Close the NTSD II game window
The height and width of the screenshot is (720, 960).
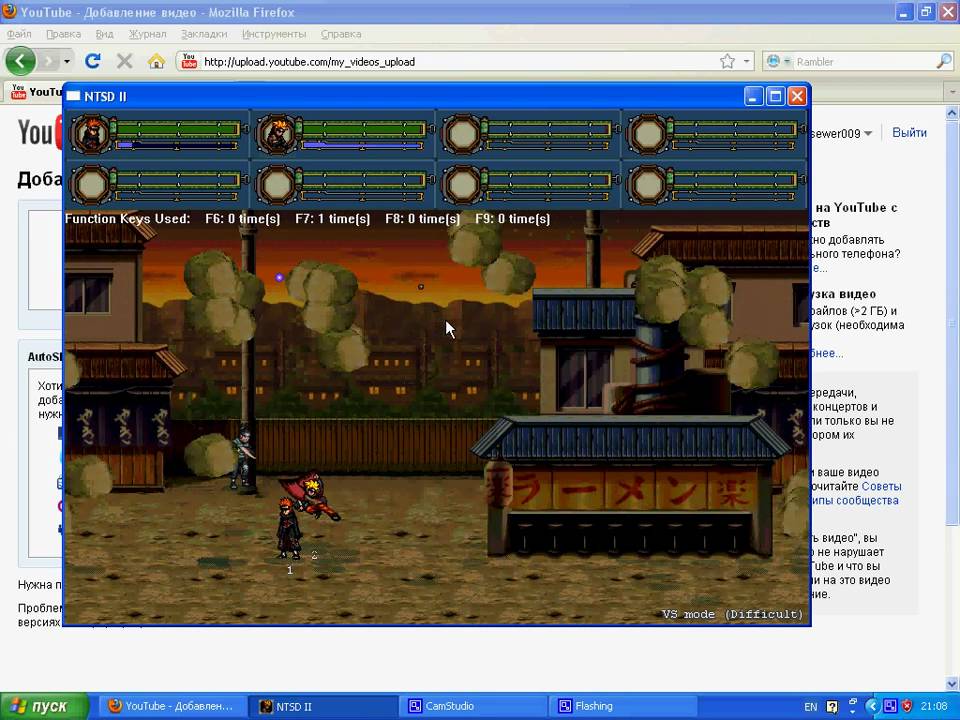click(x=797, y=96)
